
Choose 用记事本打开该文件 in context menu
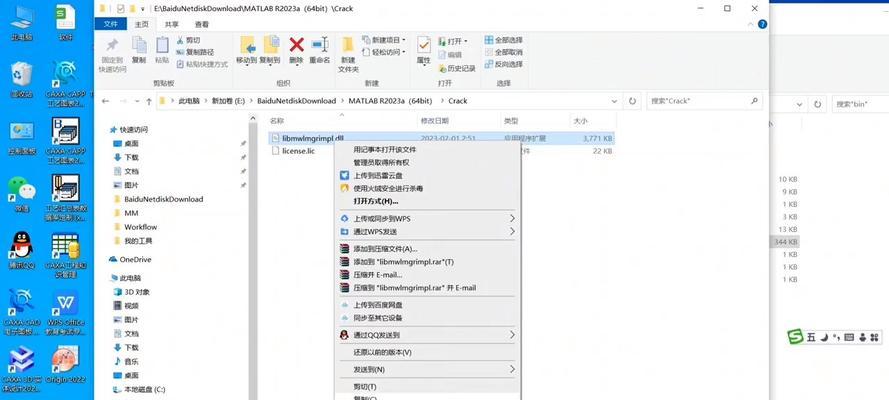(385, 150)
